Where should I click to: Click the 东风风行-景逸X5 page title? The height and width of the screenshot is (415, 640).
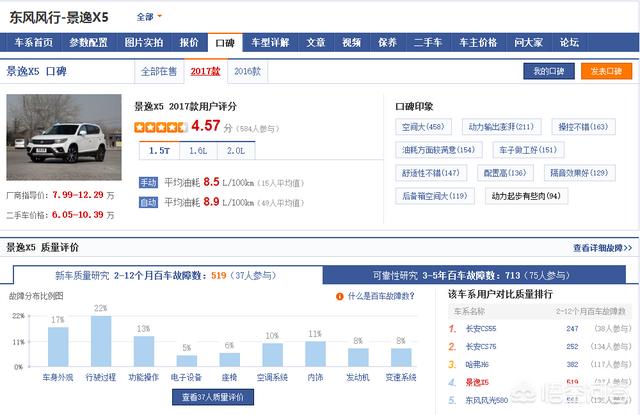59,18
